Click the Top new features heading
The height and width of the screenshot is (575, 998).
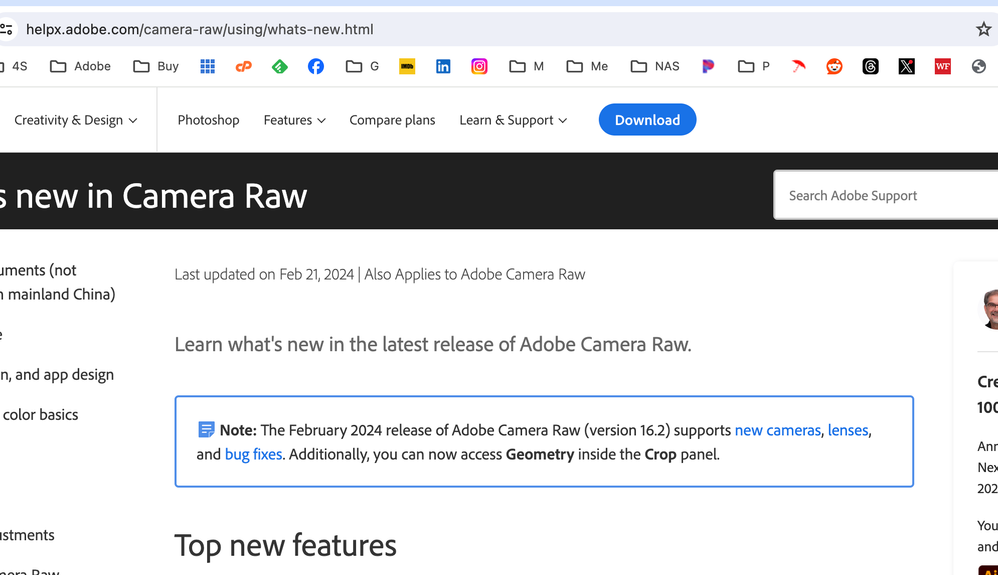[x=285, y=546]
